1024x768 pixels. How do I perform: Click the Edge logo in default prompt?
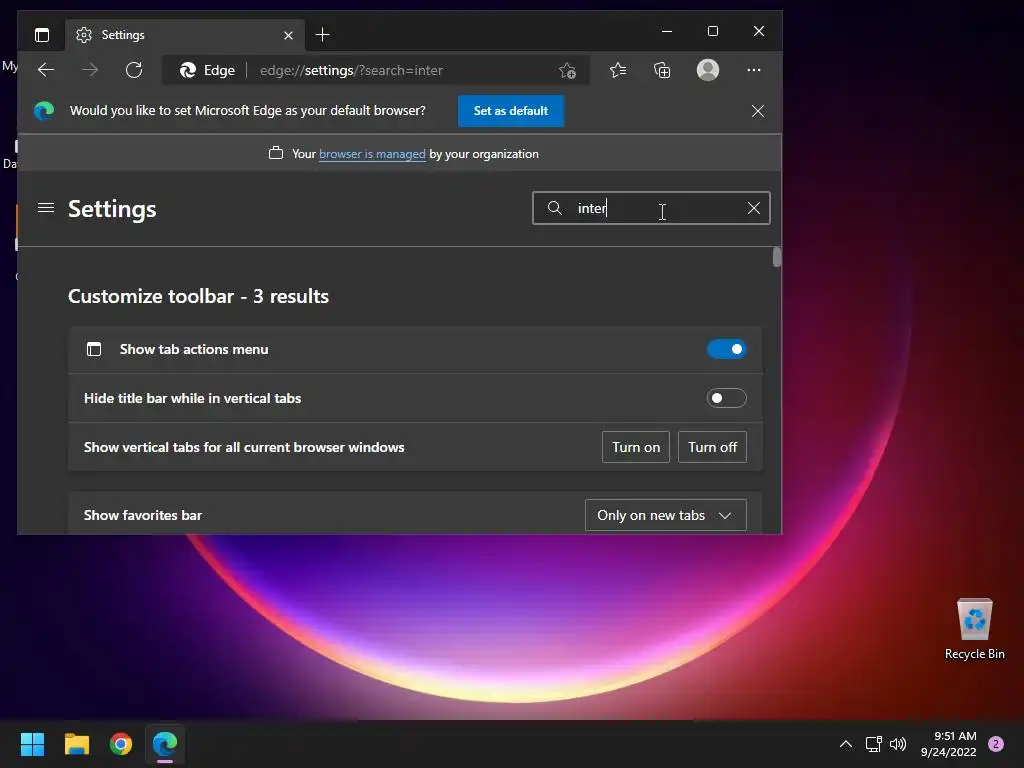(44, 111)
